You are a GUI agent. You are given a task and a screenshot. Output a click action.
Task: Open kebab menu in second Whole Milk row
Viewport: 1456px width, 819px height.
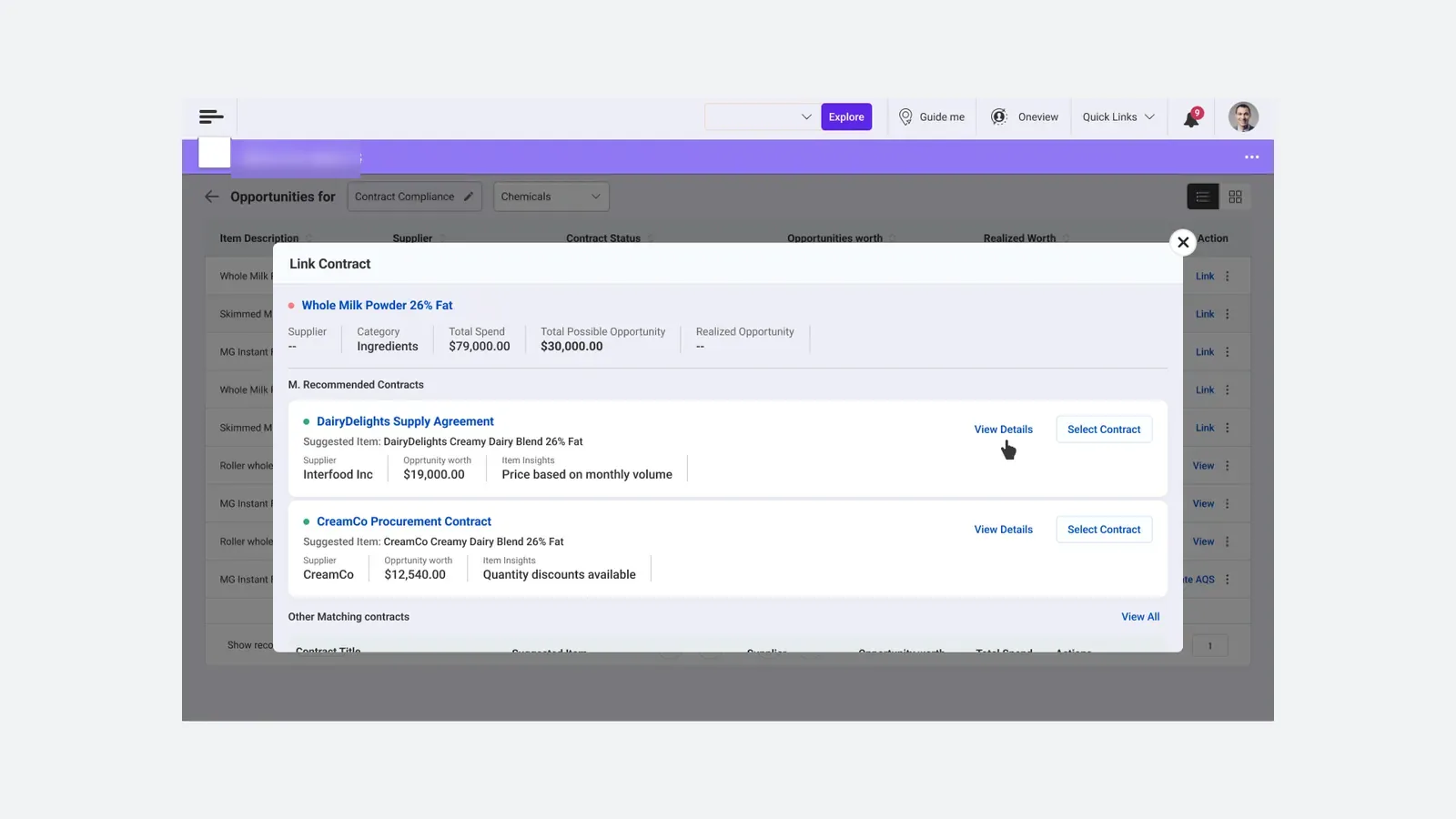tap(1228, 389)
